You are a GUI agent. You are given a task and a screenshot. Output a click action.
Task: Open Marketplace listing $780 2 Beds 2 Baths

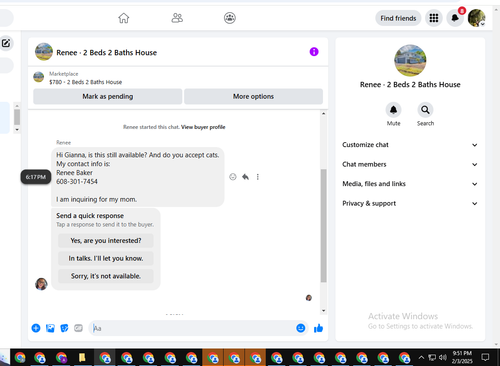click(85, 82)
